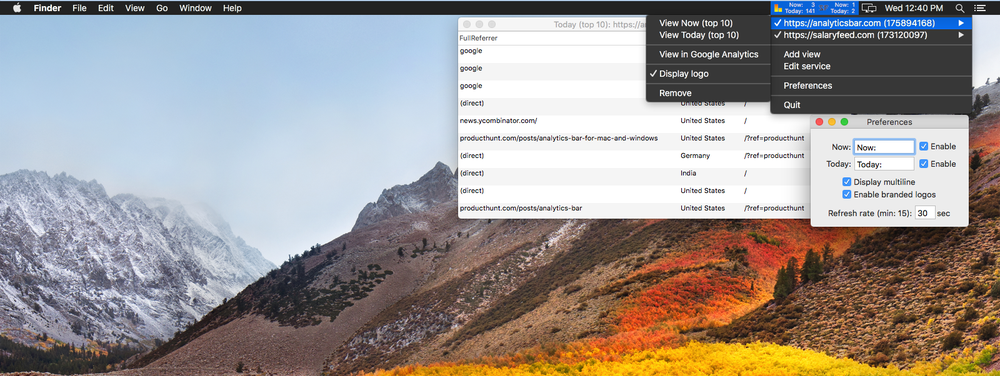Click the (direct) referrer in the Germany row
This screenshot has width=1000, height=376.
coord(472,155)
